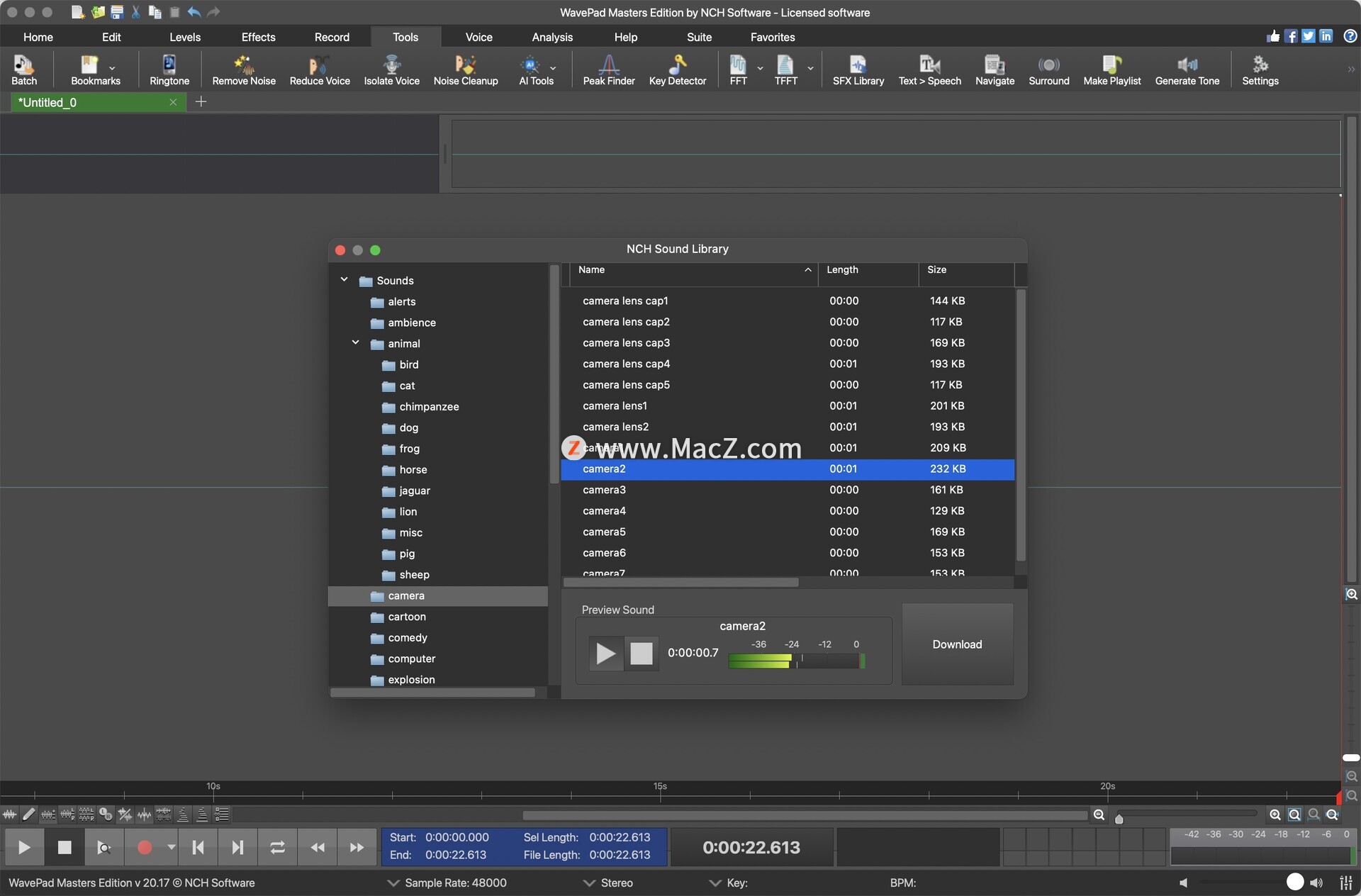This screenshot has height=896, width=1361.
Task: Run the Key Detector
Action: pos(678,70)
